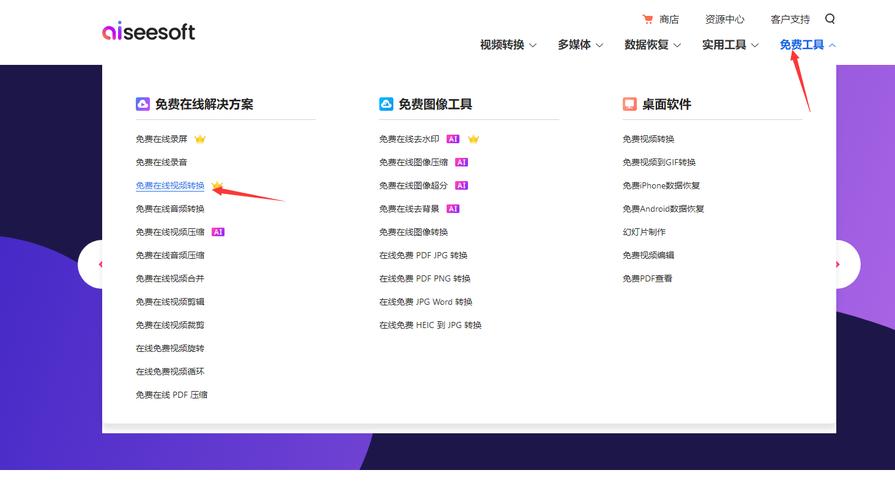Click the shopping cart icon beside 商店
The image size is (895, 500).
(647, 19)
